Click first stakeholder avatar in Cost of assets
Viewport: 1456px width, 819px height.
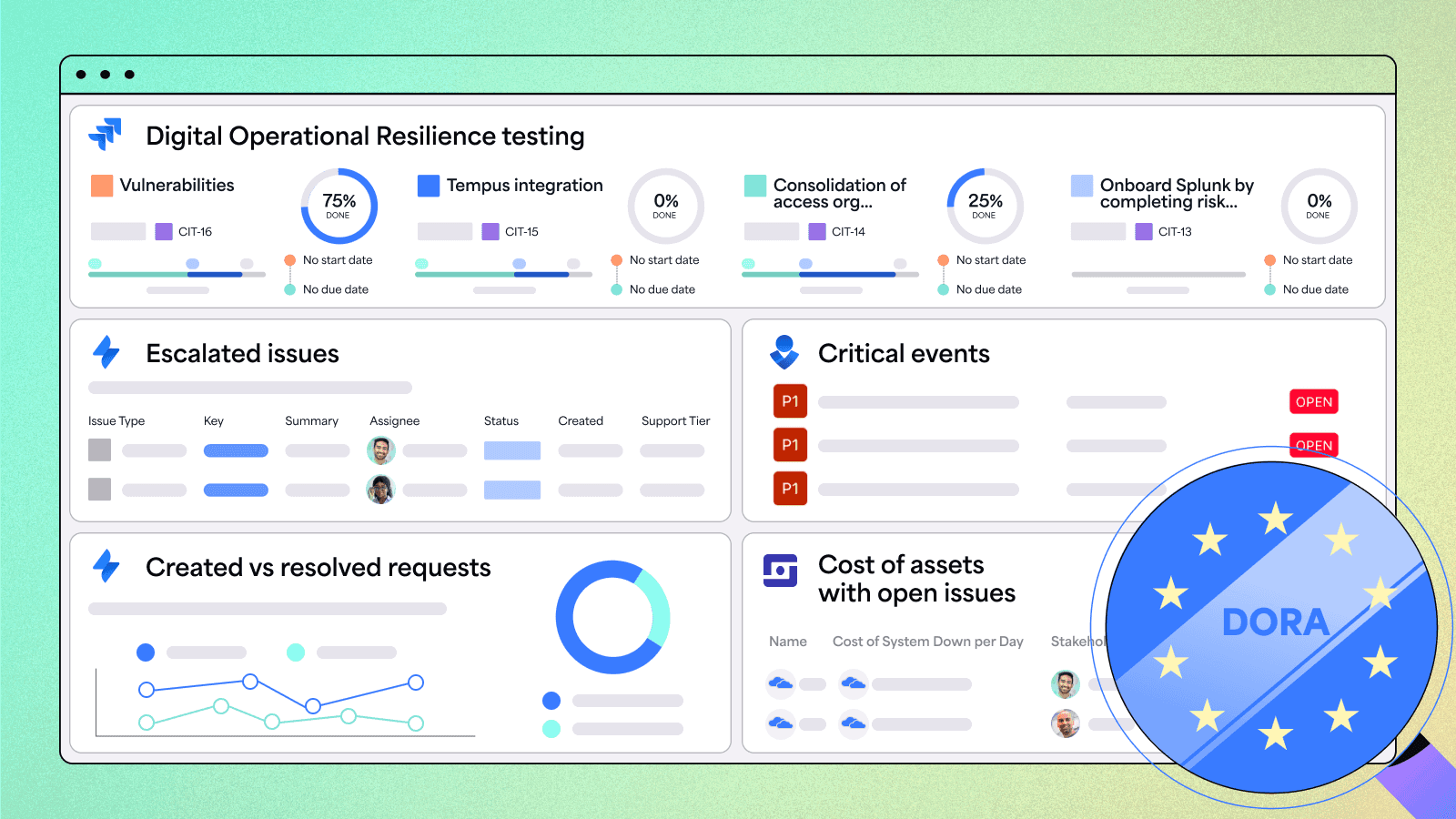click(1066, 683)
